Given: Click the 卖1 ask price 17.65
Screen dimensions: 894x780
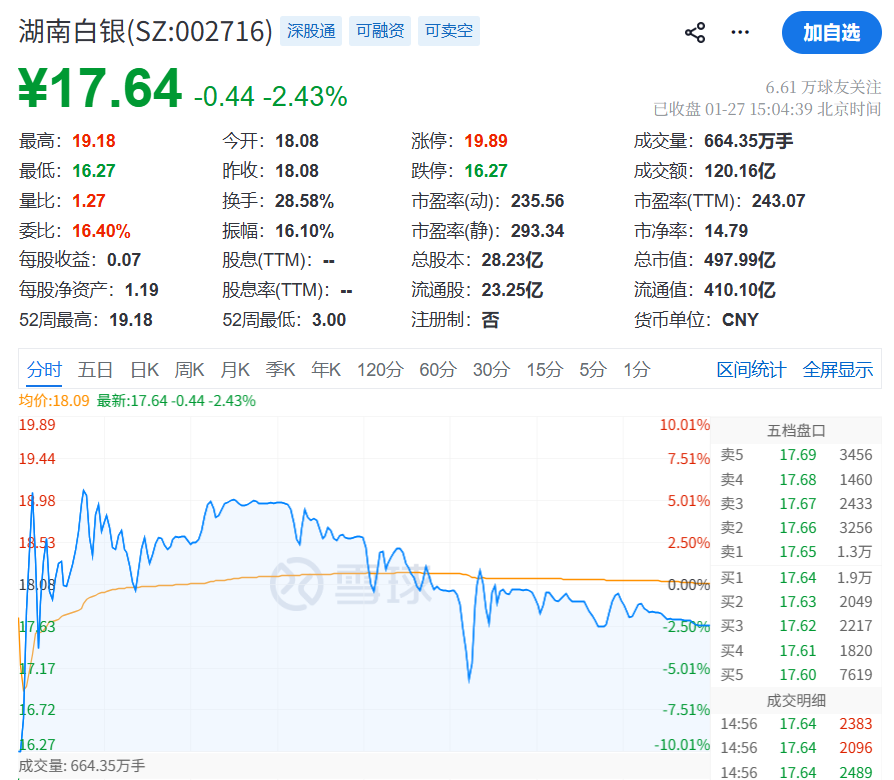Looking at the screenshot, I should point(798,552).
